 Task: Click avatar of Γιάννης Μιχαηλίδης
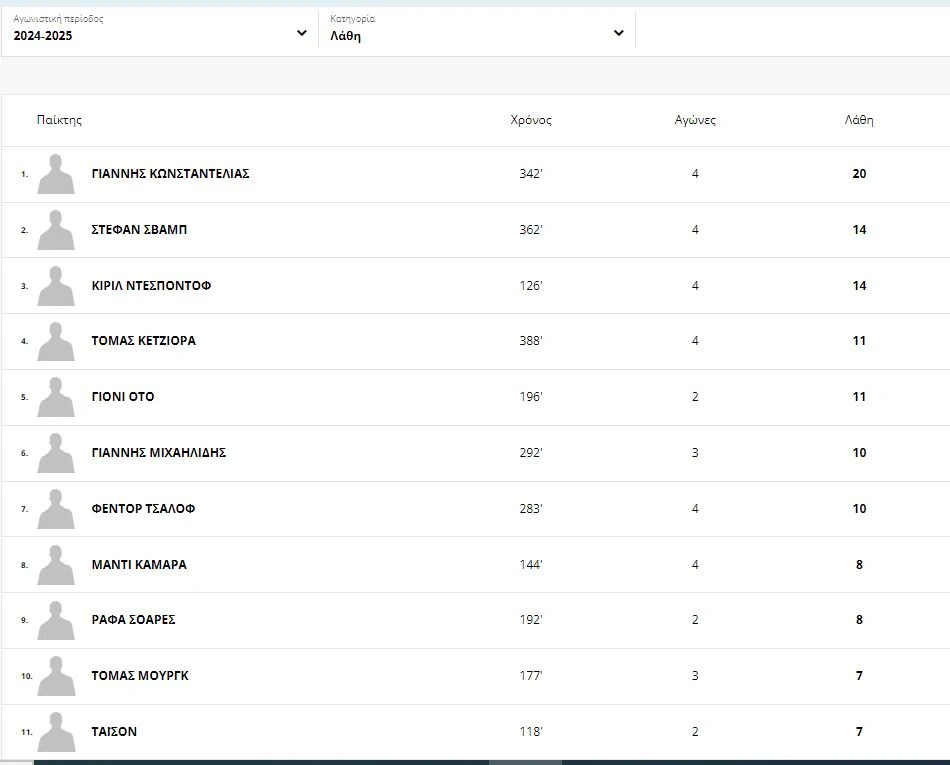pos(56,453)
